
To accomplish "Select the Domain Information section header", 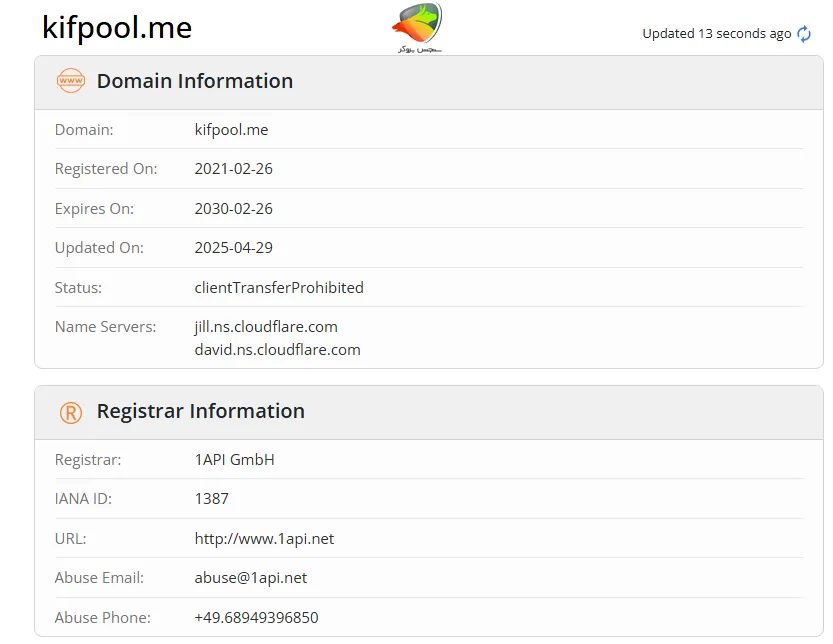I will 195,81.
